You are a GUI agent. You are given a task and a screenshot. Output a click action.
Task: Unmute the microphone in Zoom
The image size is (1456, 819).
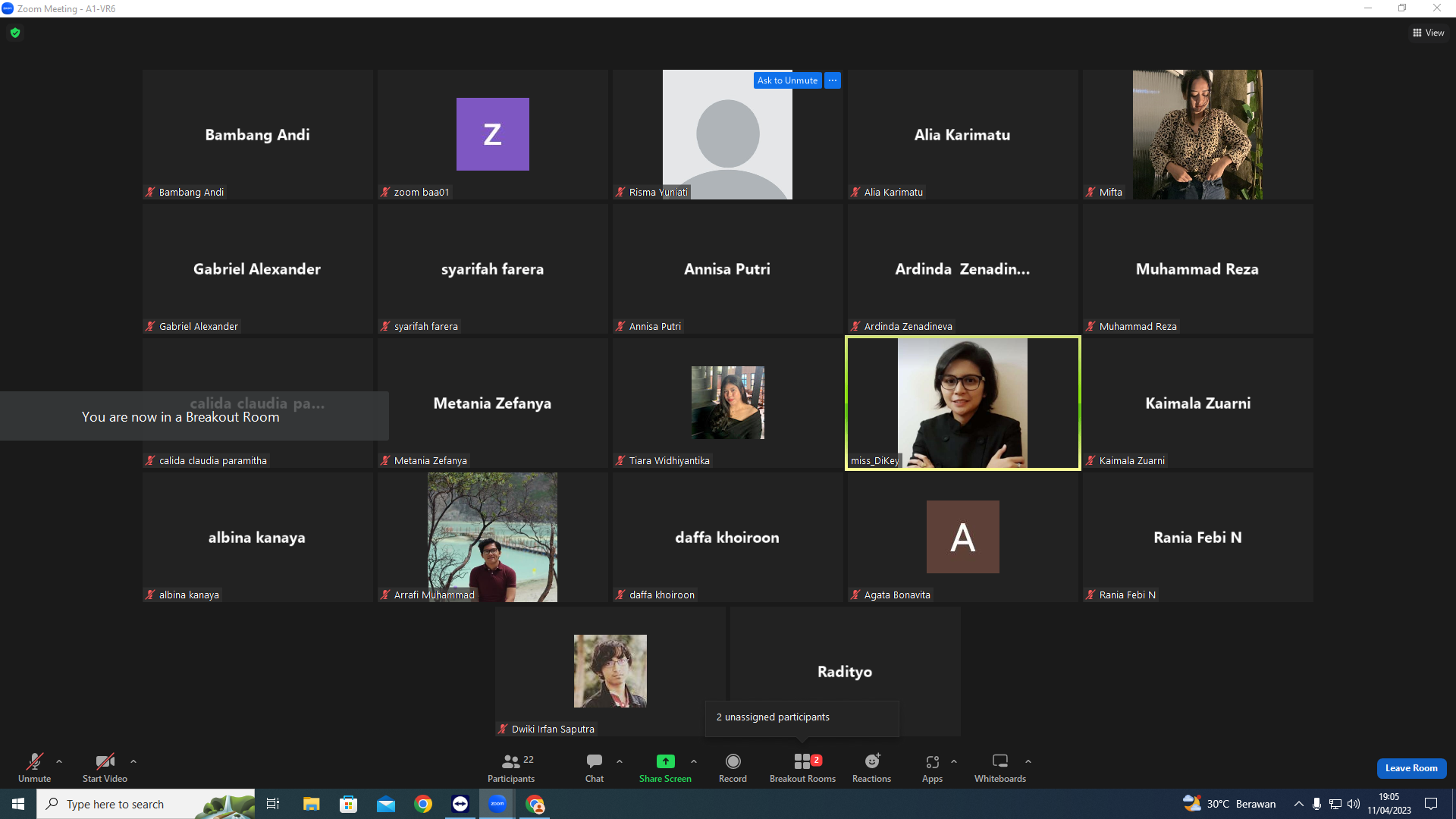click(35, 767)
